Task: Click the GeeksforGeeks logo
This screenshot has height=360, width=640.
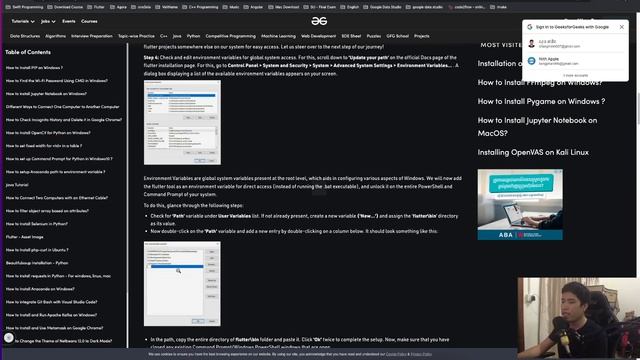Action: (319, 21)
